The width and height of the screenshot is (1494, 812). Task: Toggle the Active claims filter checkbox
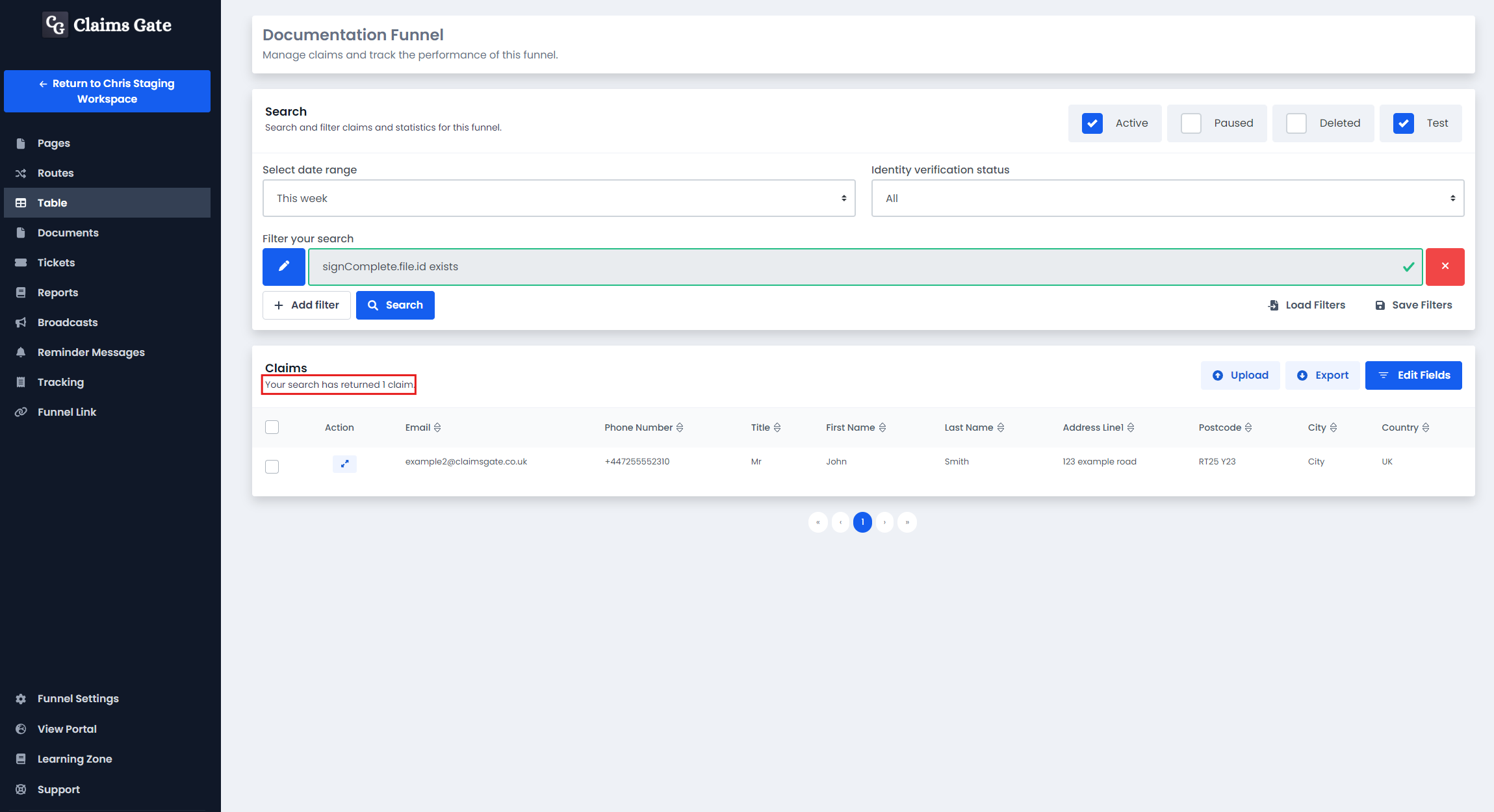click(x=1093, y=122)
